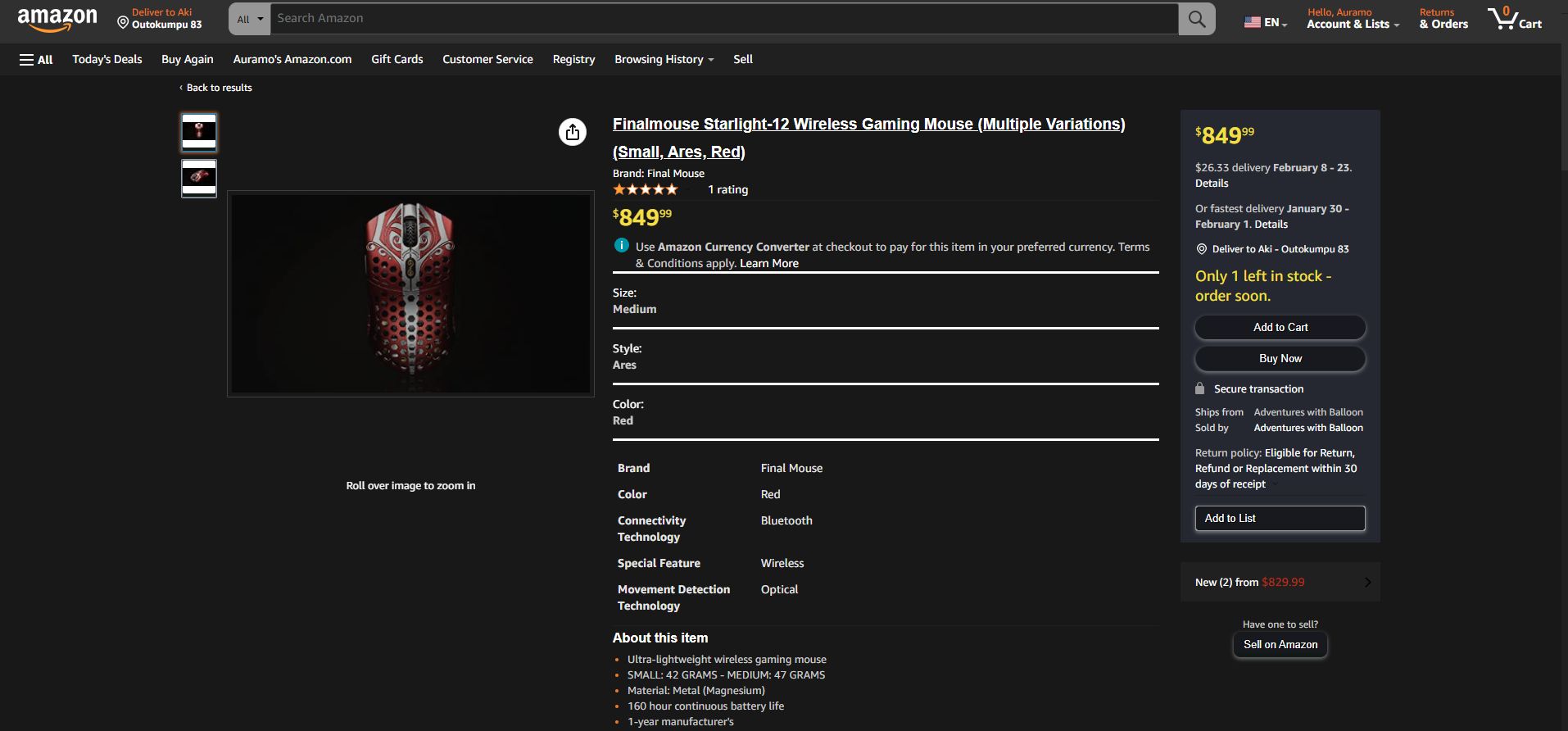The height and width of the screenshot is (731, 1568).
Task: Expand the return policy chevron
Action: (1276, 484)
